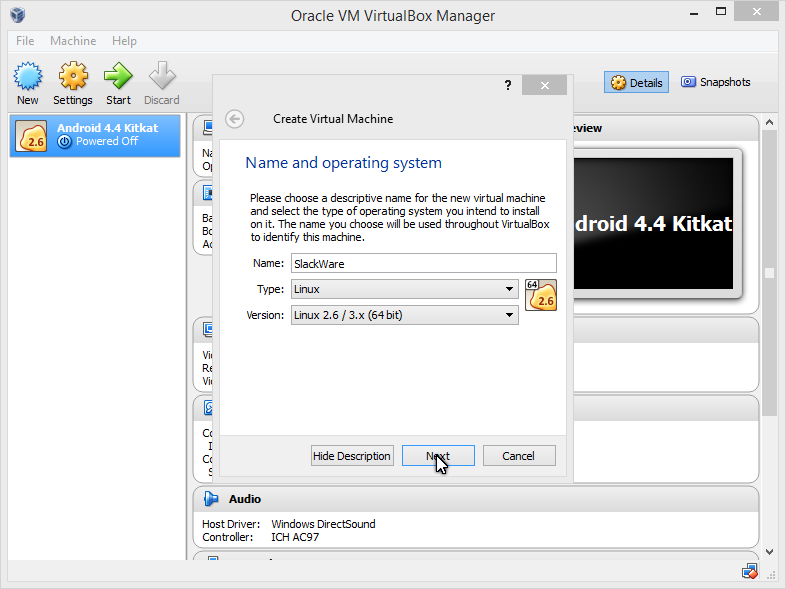Open the Machine menu

click(x=73, y=41)
